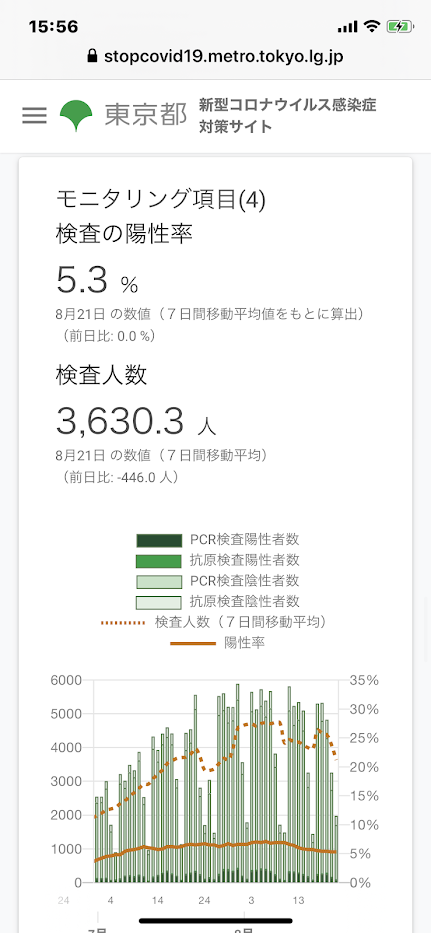Open the 新型コロナウイルス感染症対策サイト site title link

[x=288, y=115]
